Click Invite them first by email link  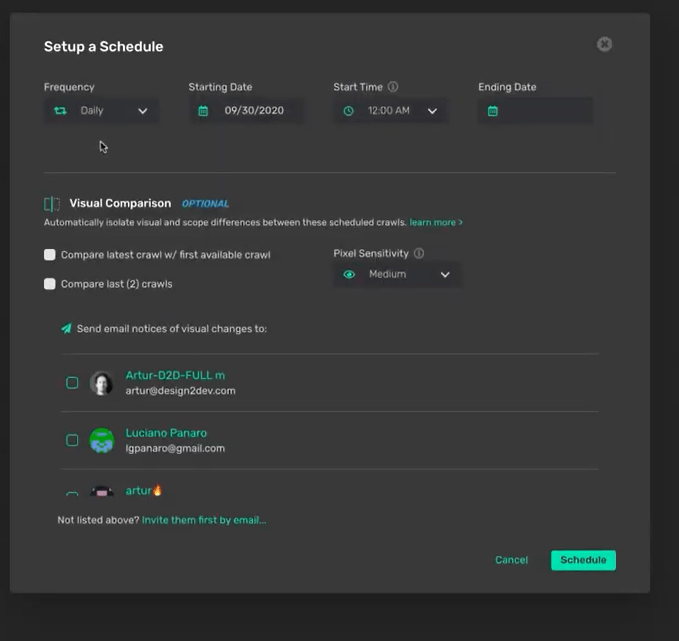coord(204,520)
